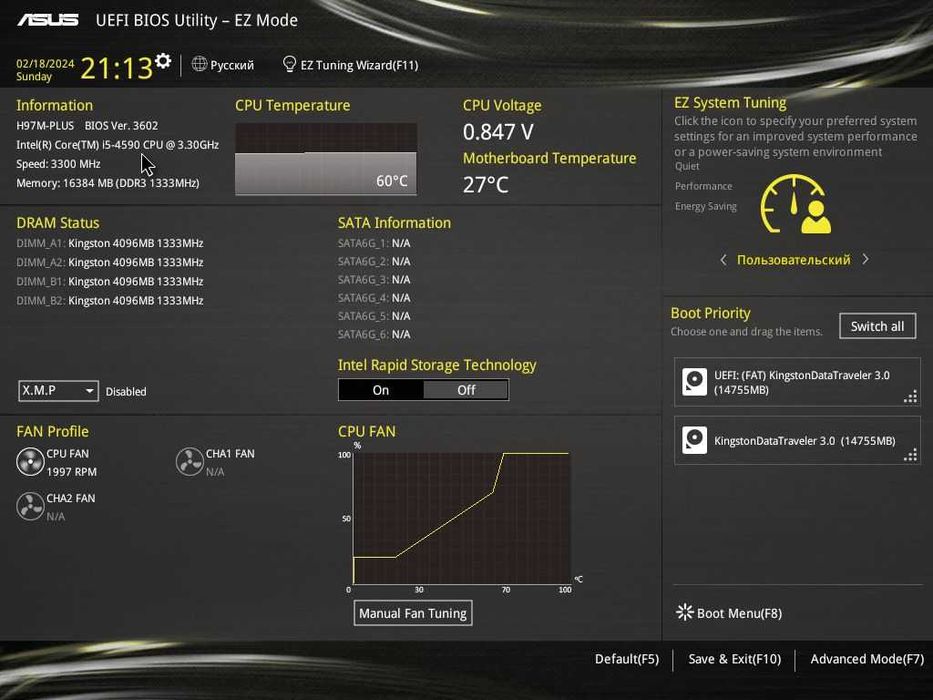Select next EZ System Tuning profile arrow
The width and height of the screenshot is (933, 700).
[865, 260]
